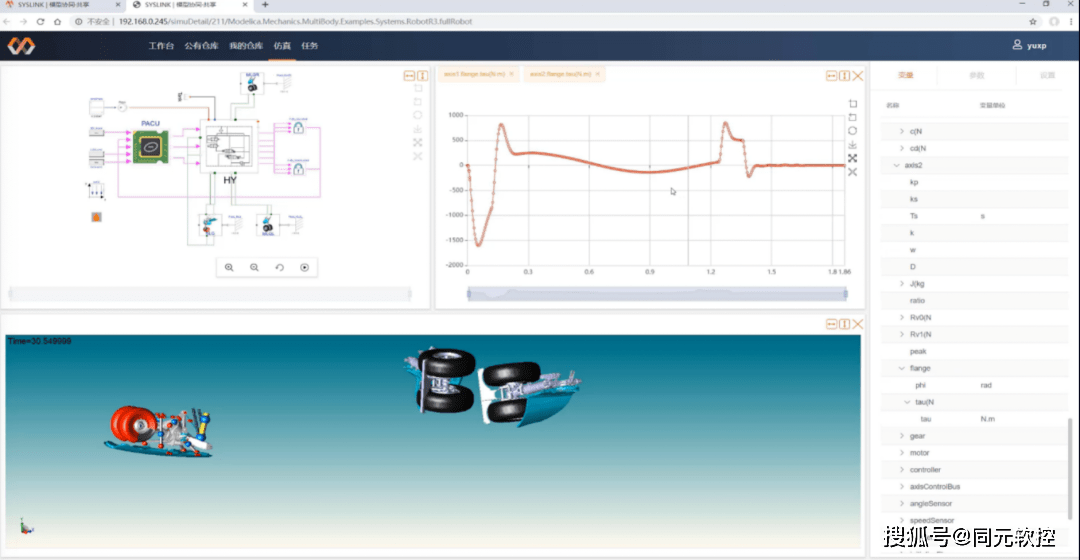Remove the axis2.flange.tau chart tab
1080x560 pixels.
pos(598,74)
